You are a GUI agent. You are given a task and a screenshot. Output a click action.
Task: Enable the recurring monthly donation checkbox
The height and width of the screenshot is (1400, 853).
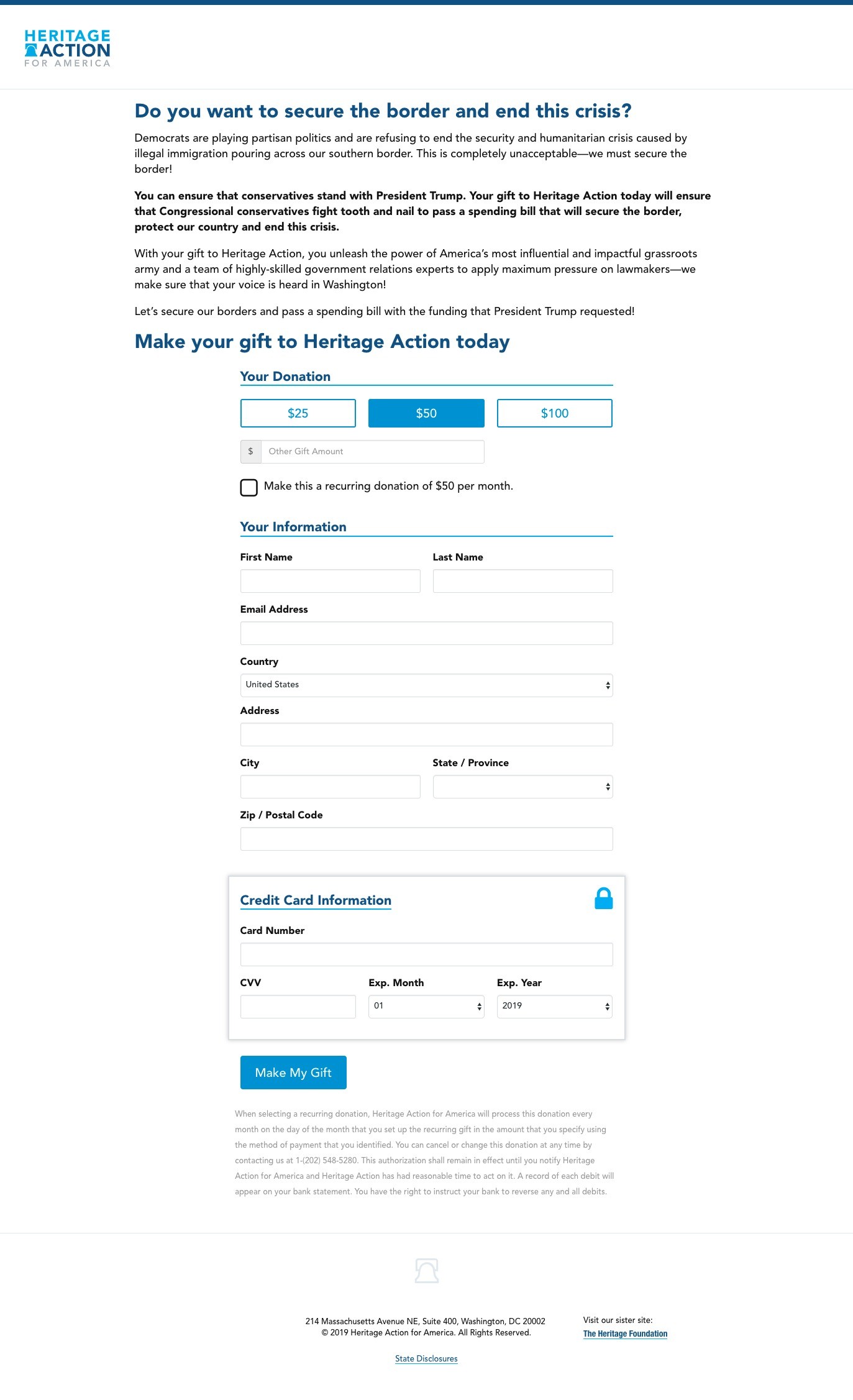[x=249, y=487]
